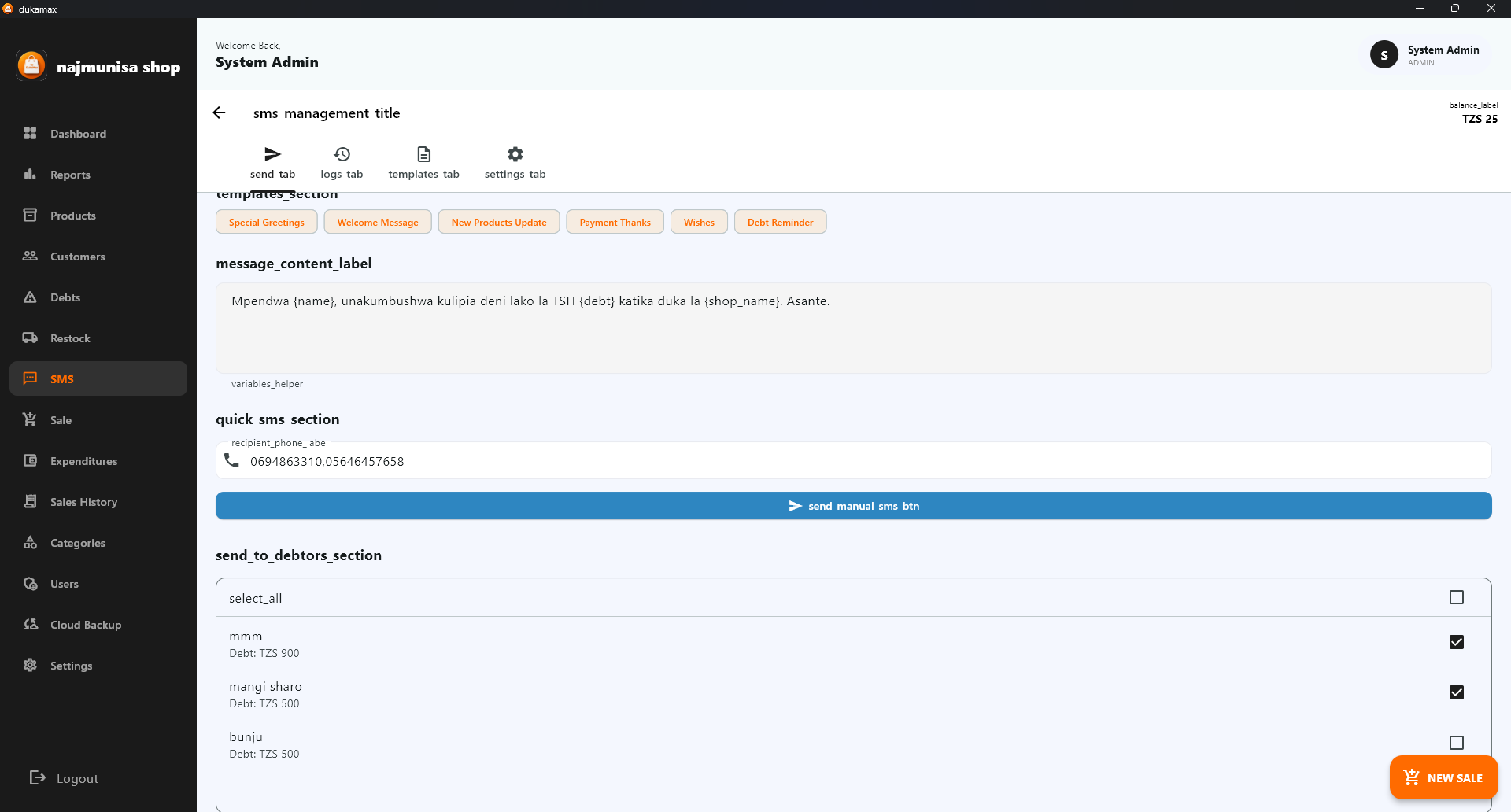
Task: Start a NEW SALE
Action: tap(1443, 777)
